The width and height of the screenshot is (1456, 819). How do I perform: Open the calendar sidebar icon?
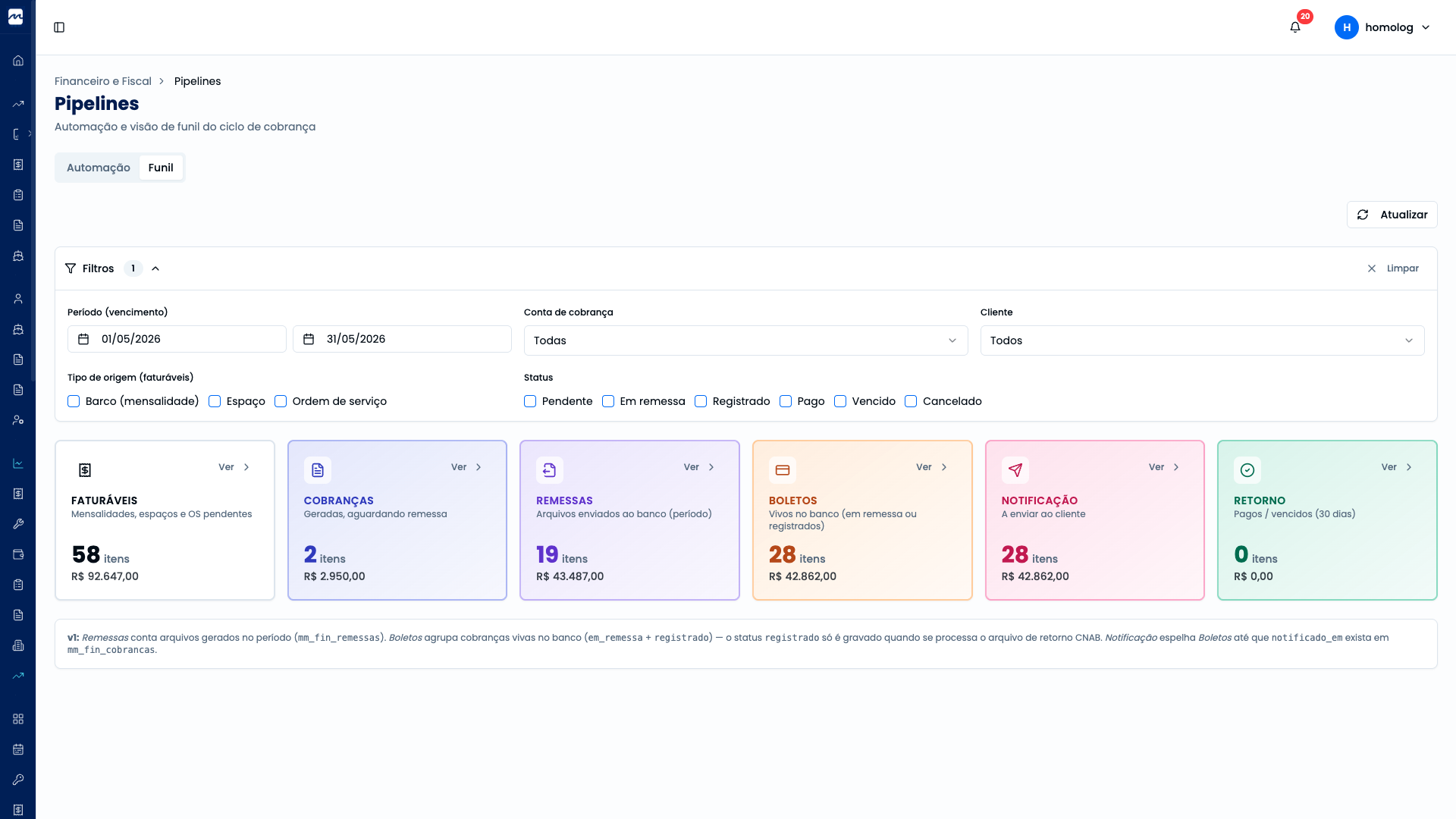(18, 749)
